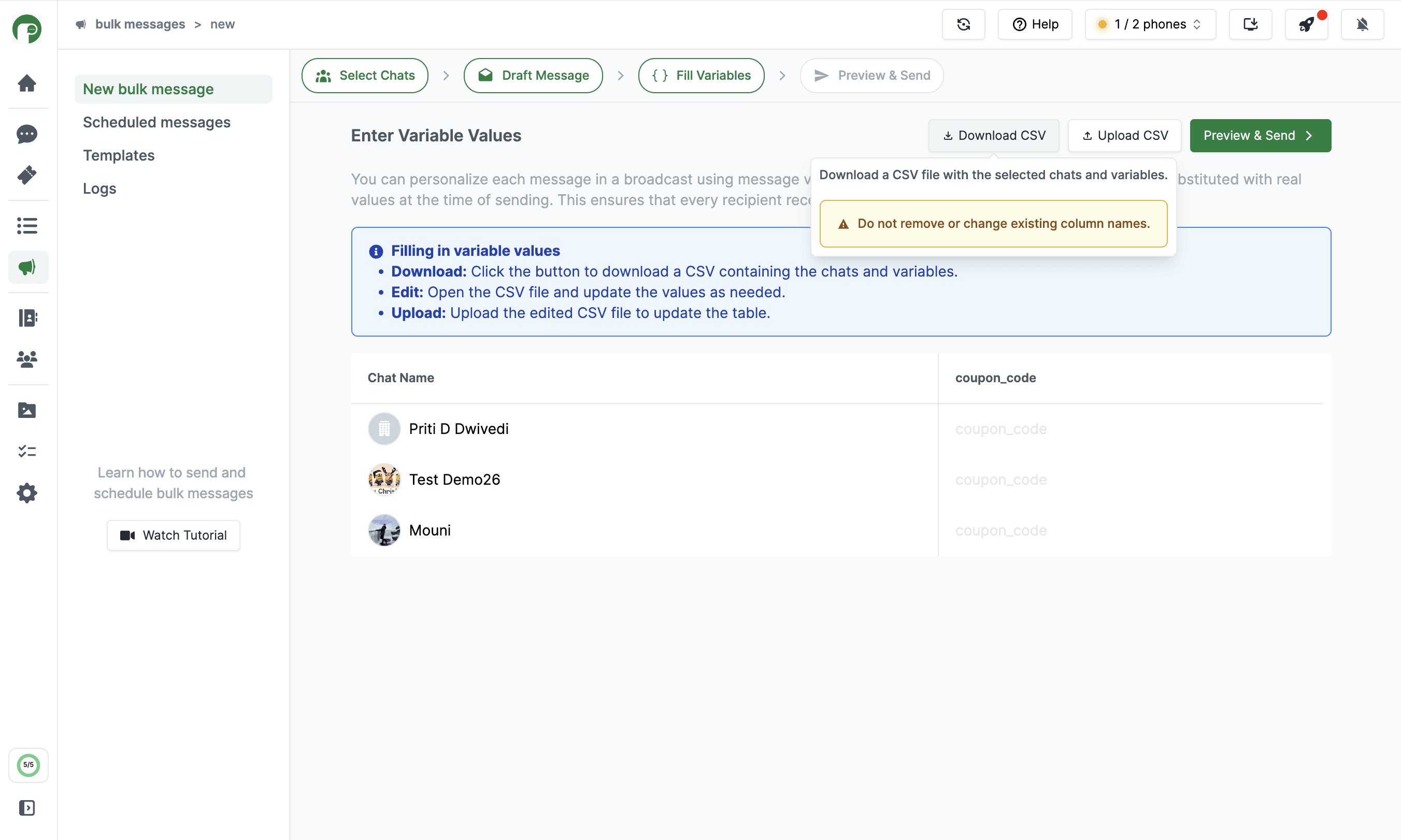Open the settings gear in sidebar
1401x840 pixels.
27,493
